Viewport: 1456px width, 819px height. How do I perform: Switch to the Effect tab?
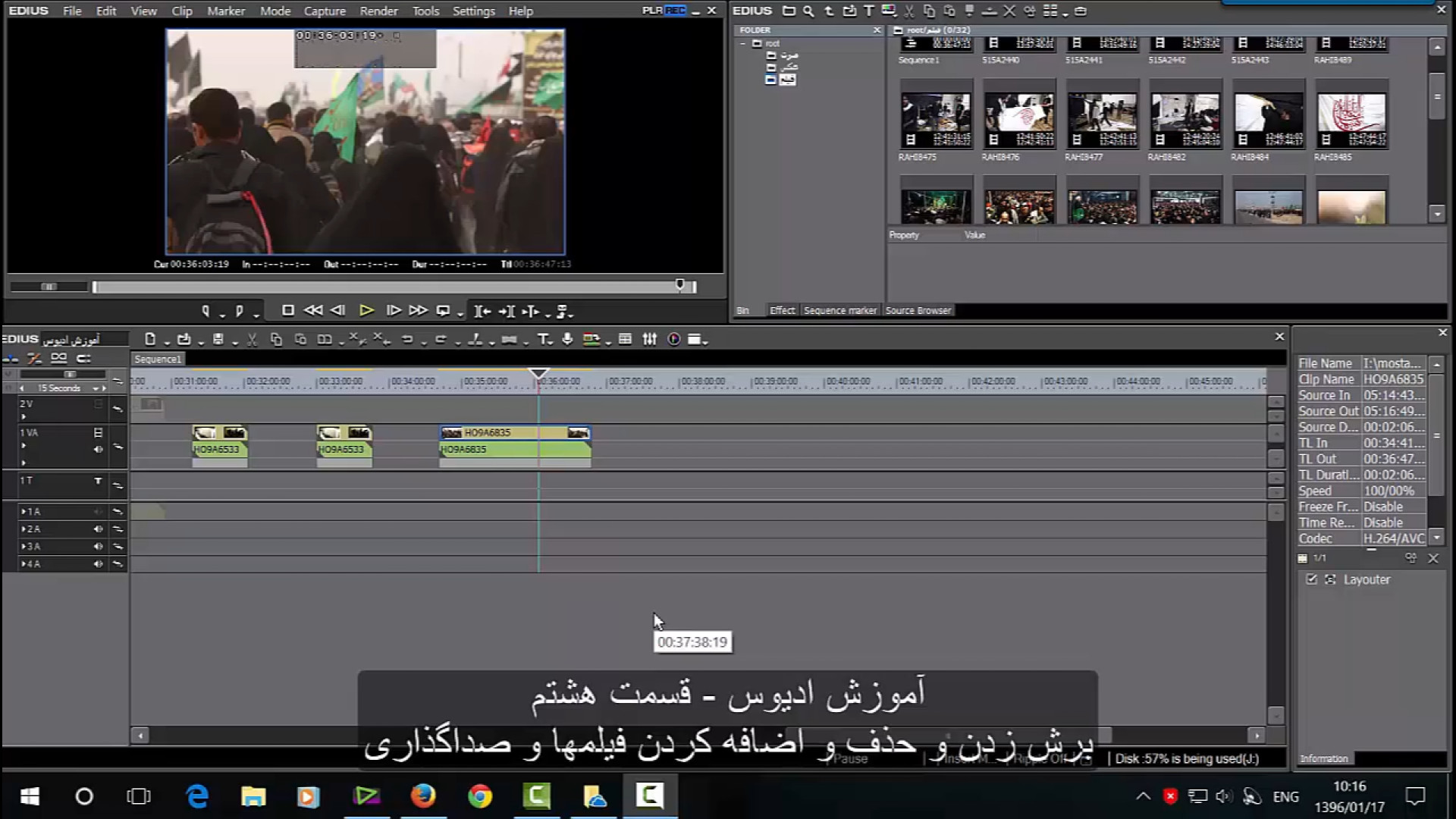pos(782,310)
